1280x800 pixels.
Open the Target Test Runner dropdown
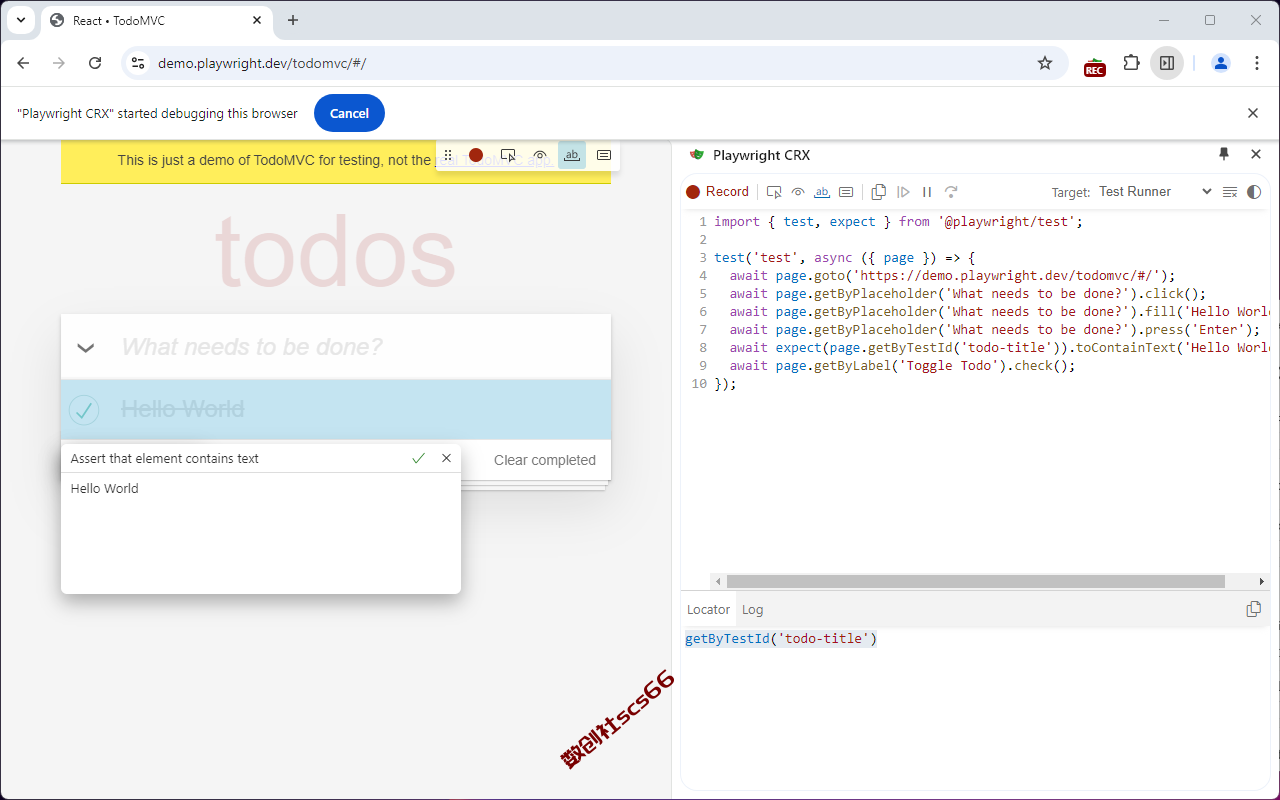point(1155,192)
